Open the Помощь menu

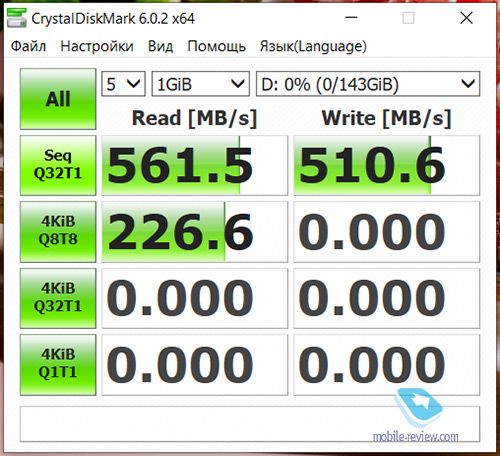point(216,46)
